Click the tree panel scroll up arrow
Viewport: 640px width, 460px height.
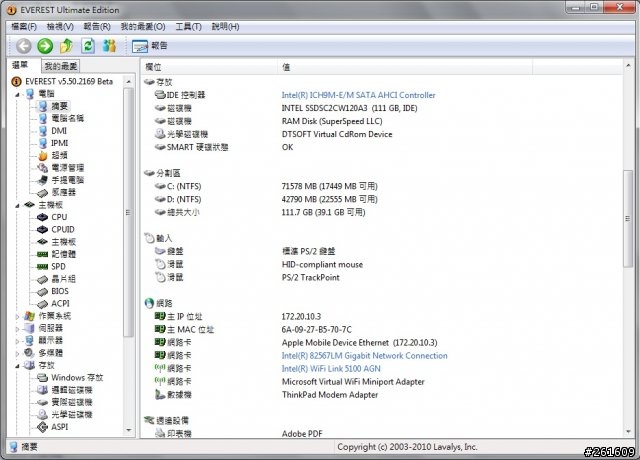point(129,82)
